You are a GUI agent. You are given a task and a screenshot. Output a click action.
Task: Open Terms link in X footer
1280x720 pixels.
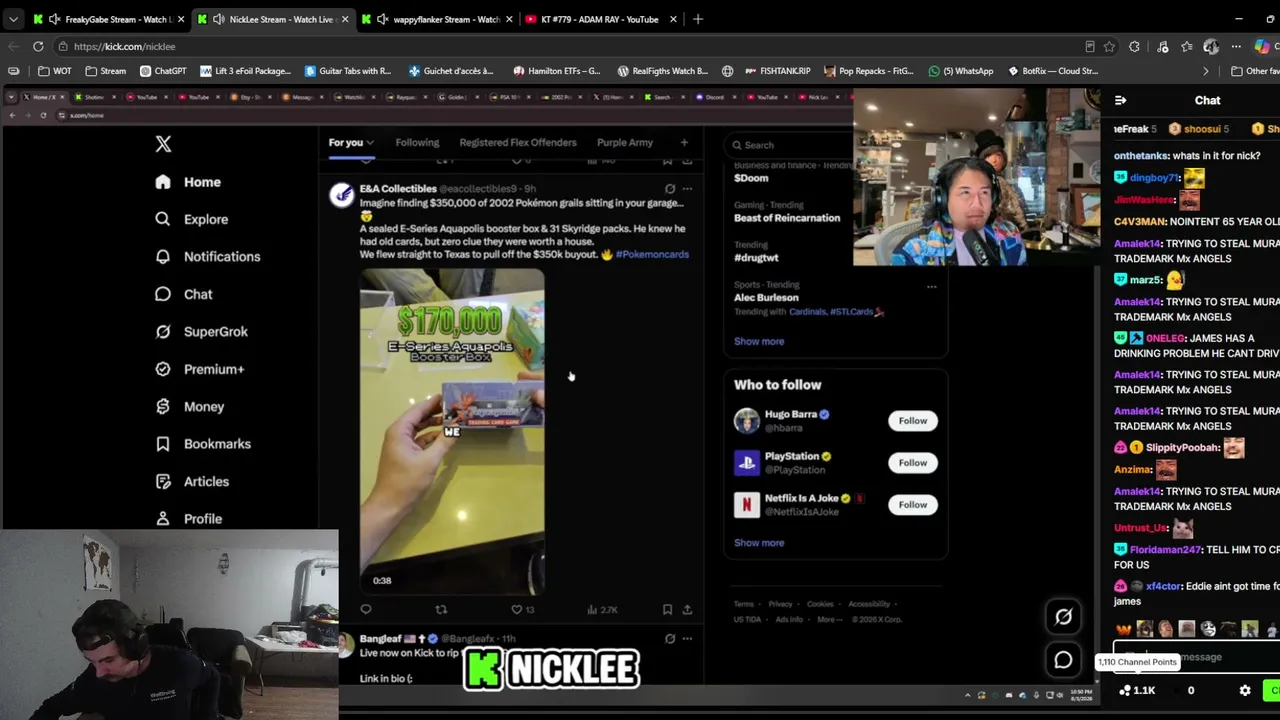744,604
